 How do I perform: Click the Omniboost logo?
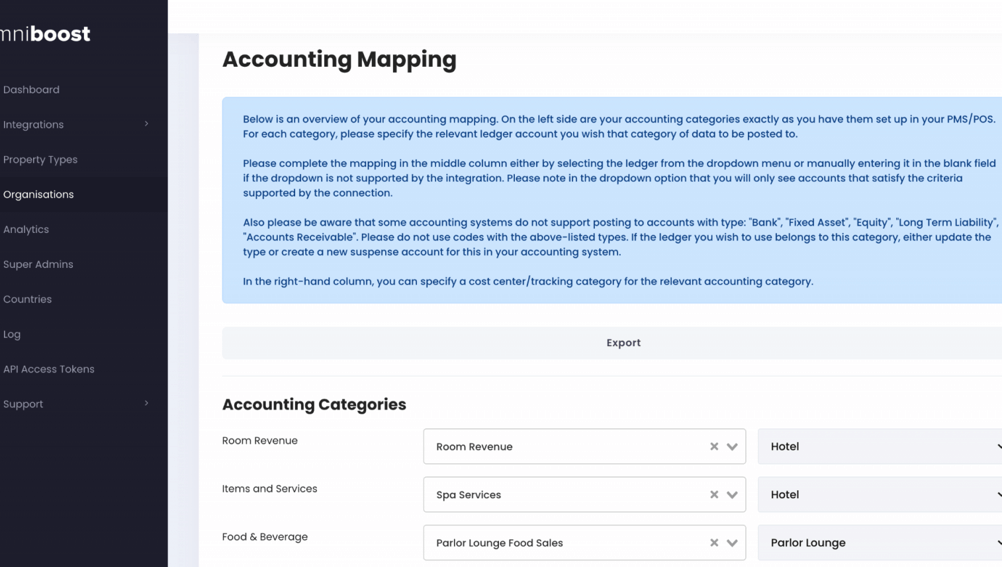(46, 34)
